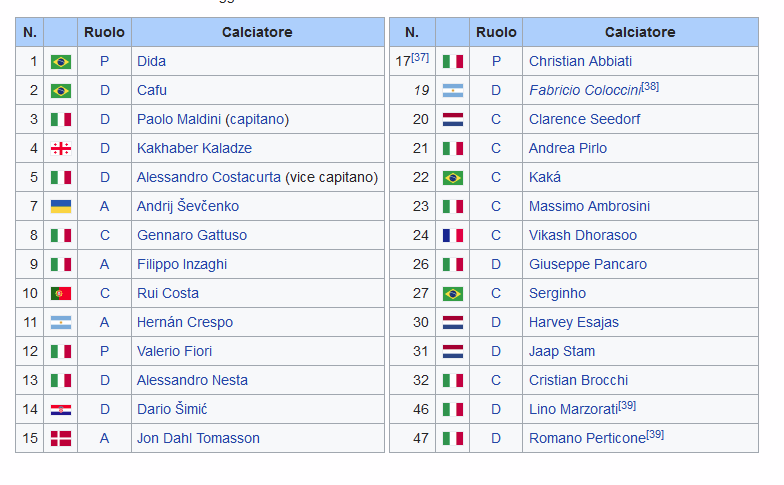The height and width of the screenshot is (485, 784).
Task: Click role link A in Hernán Crespo's row
Action: pyautogui.click(x=104, y=322)
